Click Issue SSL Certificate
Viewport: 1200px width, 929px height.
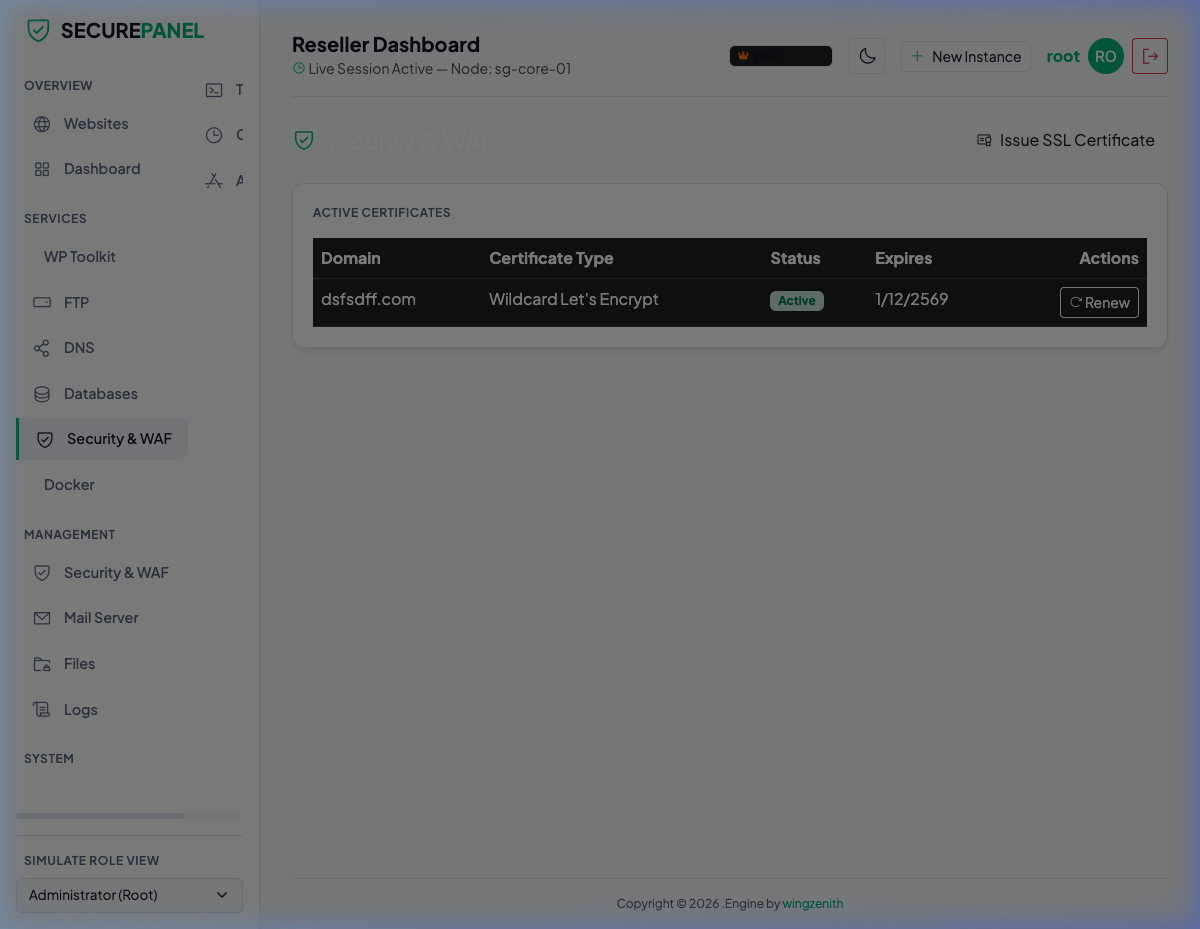tap(1066, 140)
